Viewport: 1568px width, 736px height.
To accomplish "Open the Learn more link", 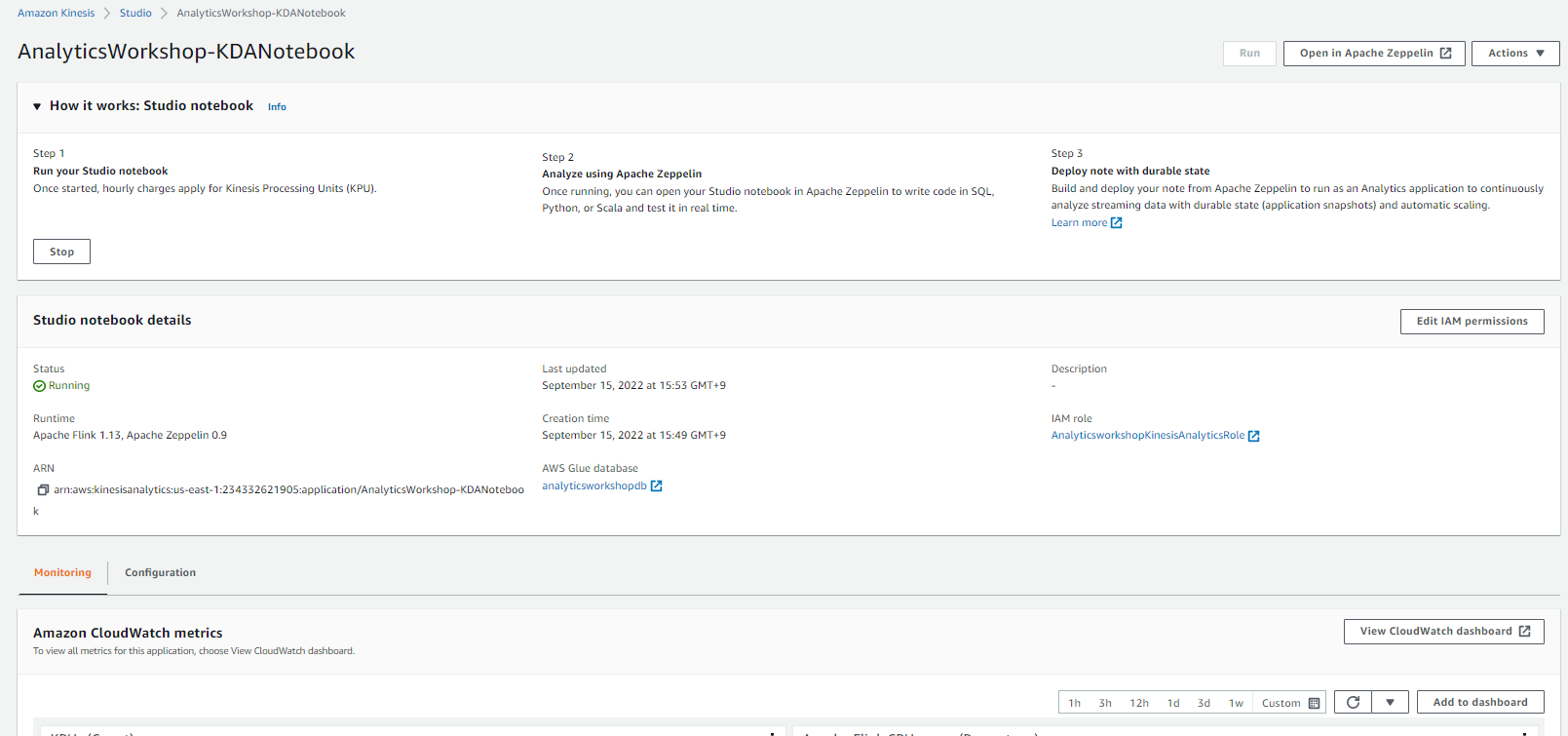I will [x=1087, y=223].
